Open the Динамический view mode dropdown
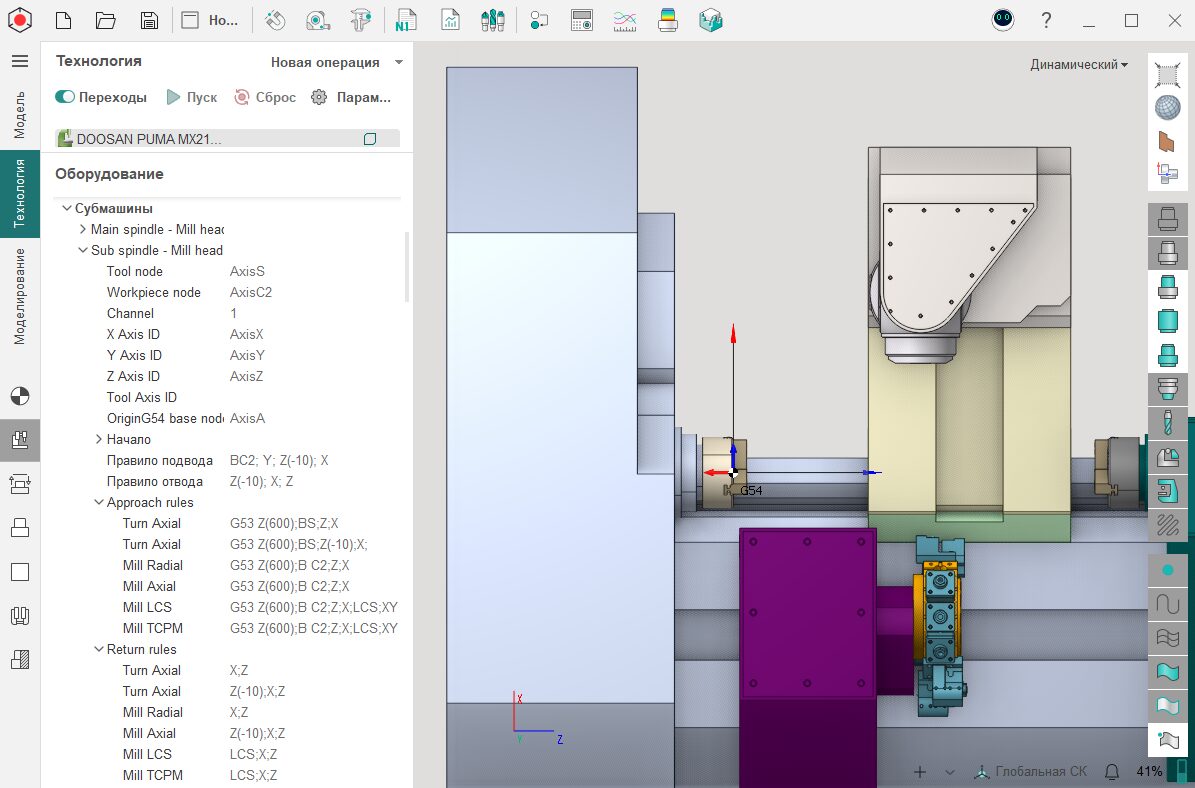Screen dimensions: 1195x788 click(x=1079, y=64)
